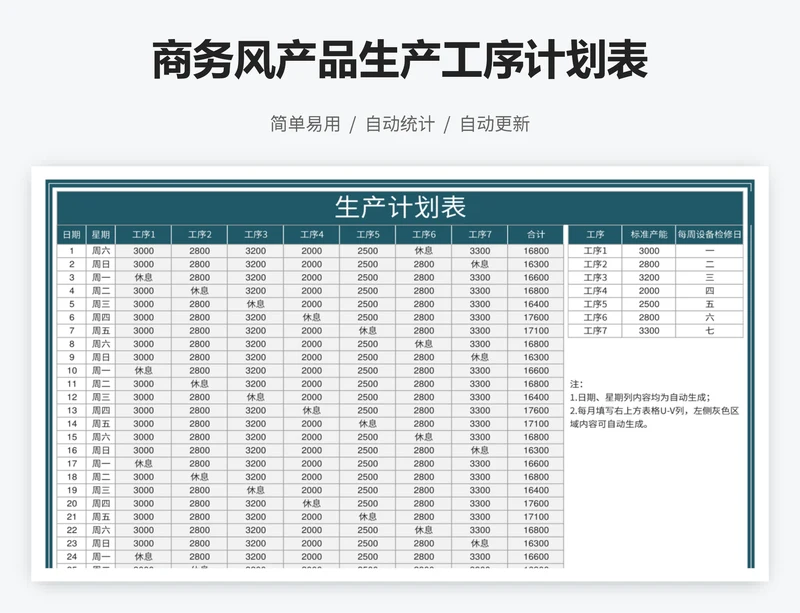Click 休息 under 工序3 in date 5 row

point(256,304)
